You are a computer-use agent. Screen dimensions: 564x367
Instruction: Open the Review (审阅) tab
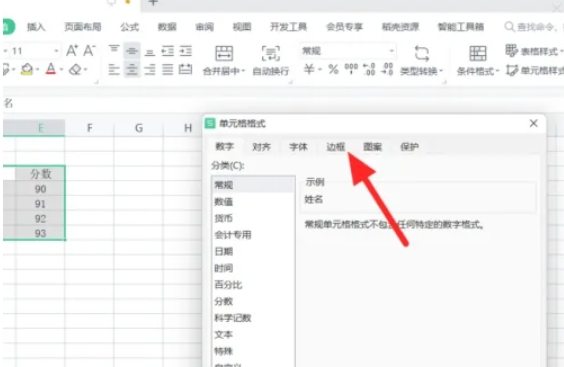click(204, 27)
